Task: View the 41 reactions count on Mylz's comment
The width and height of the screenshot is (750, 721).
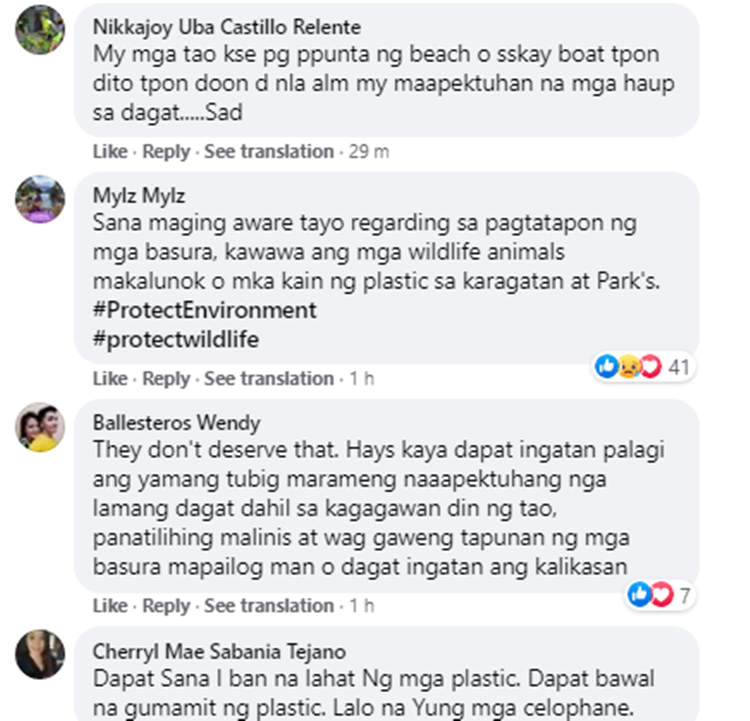Action: [x=679, y=367]
